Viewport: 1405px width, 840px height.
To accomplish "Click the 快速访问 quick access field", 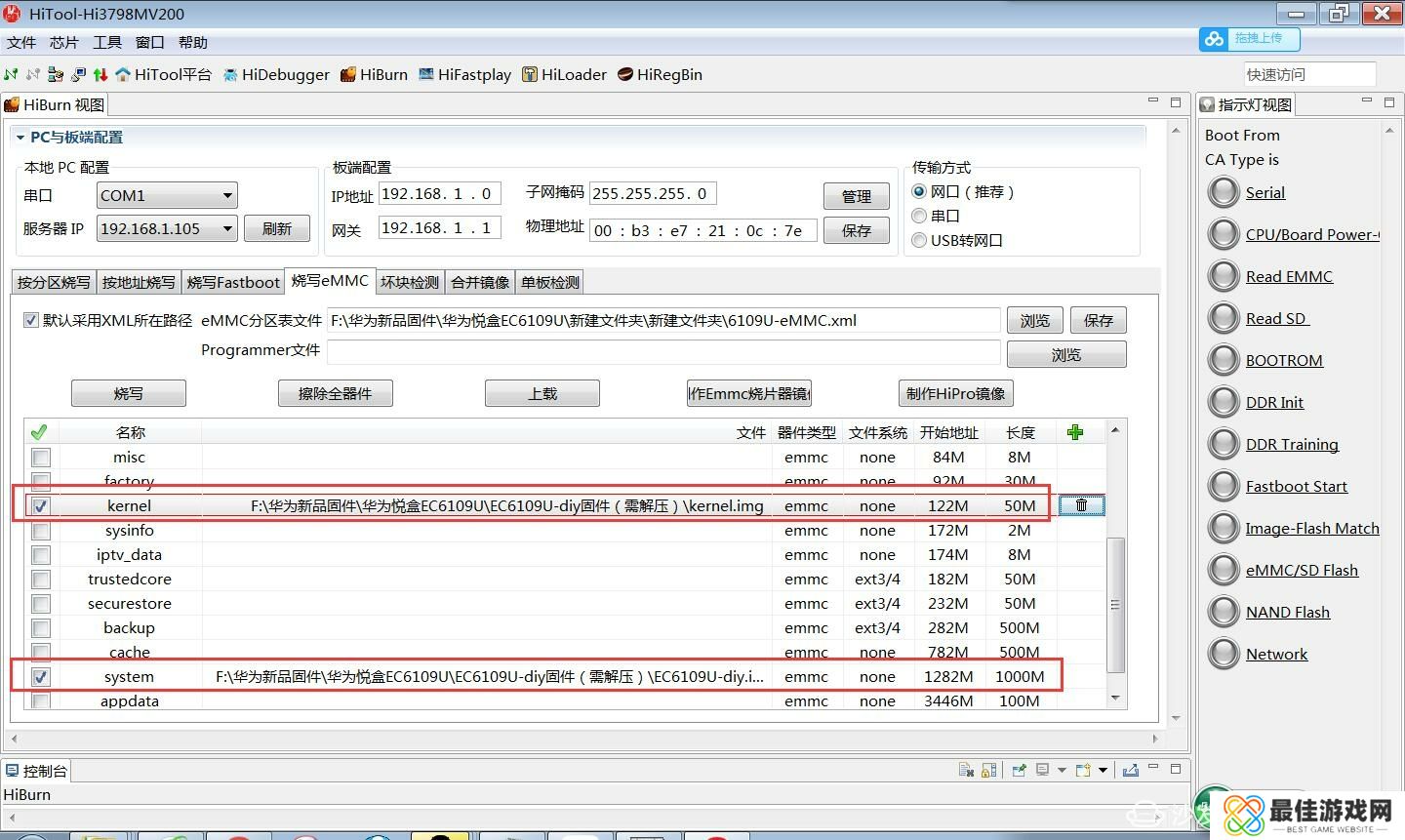I will click(x=1308, y=74).
